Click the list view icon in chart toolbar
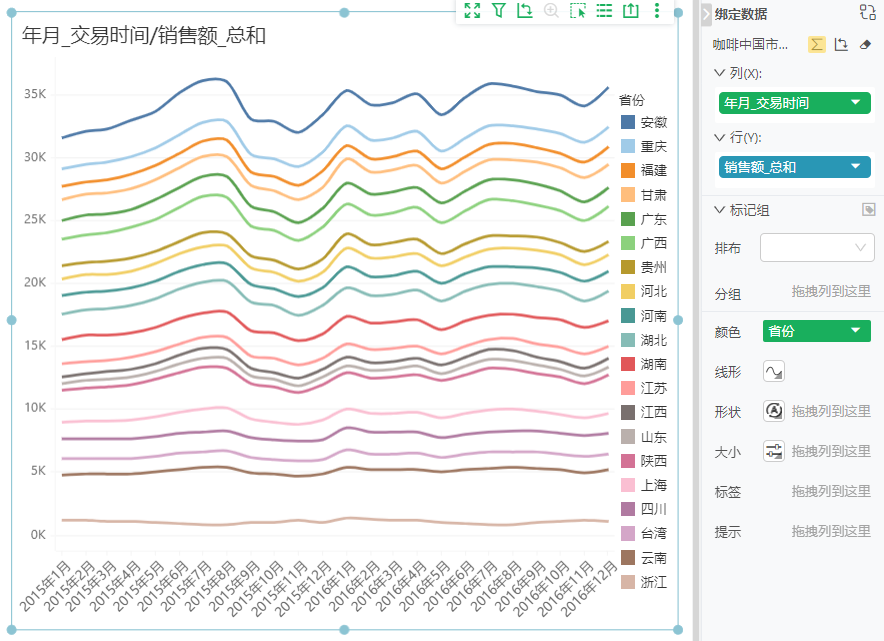Screen dimensions: 884x641 tap(604, 10)
